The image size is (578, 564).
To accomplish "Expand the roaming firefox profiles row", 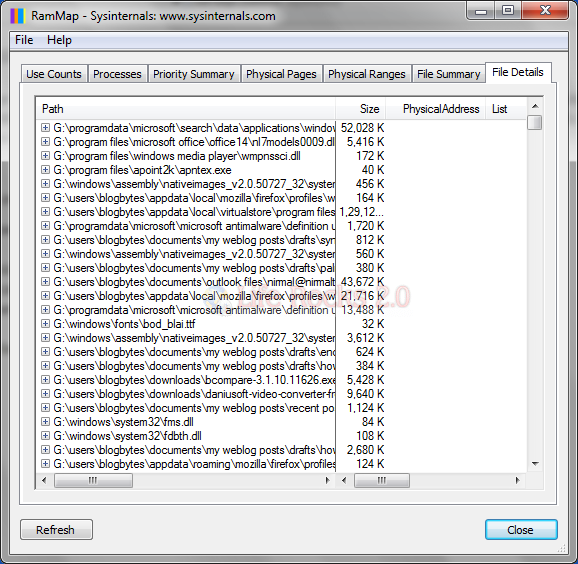I will point(45,464).
